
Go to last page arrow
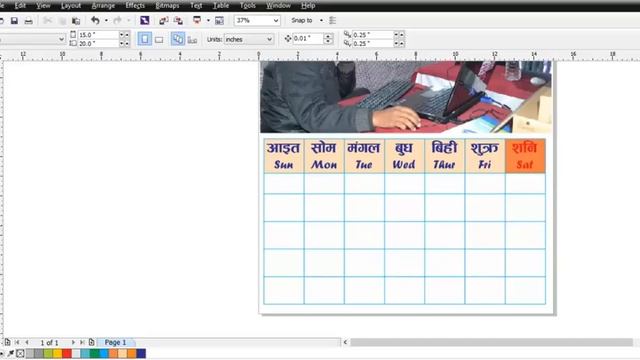pyautogui.click(x=82, y=342)
